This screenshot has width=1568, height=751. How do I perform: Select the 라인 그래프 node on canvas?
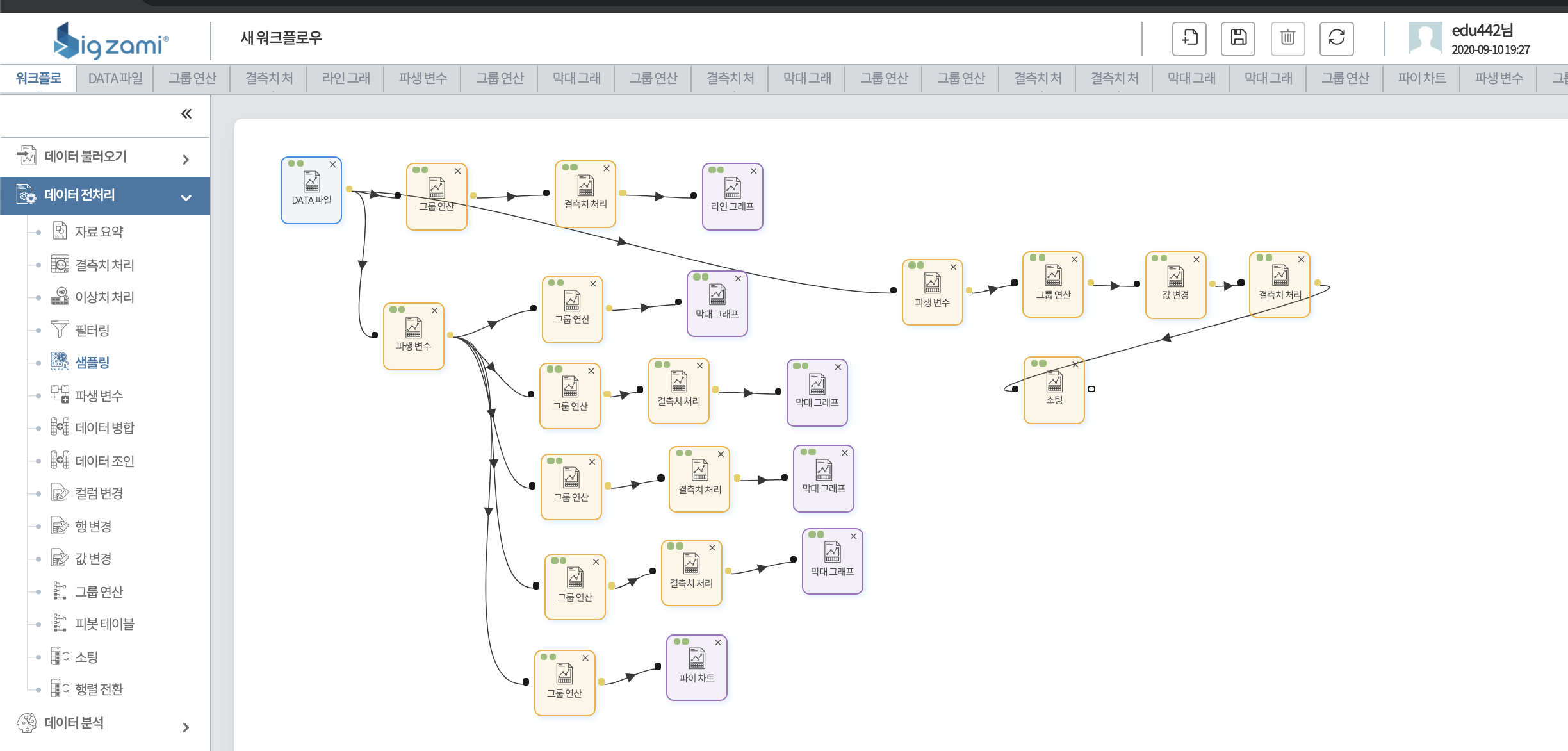click(x=732, y=197)
